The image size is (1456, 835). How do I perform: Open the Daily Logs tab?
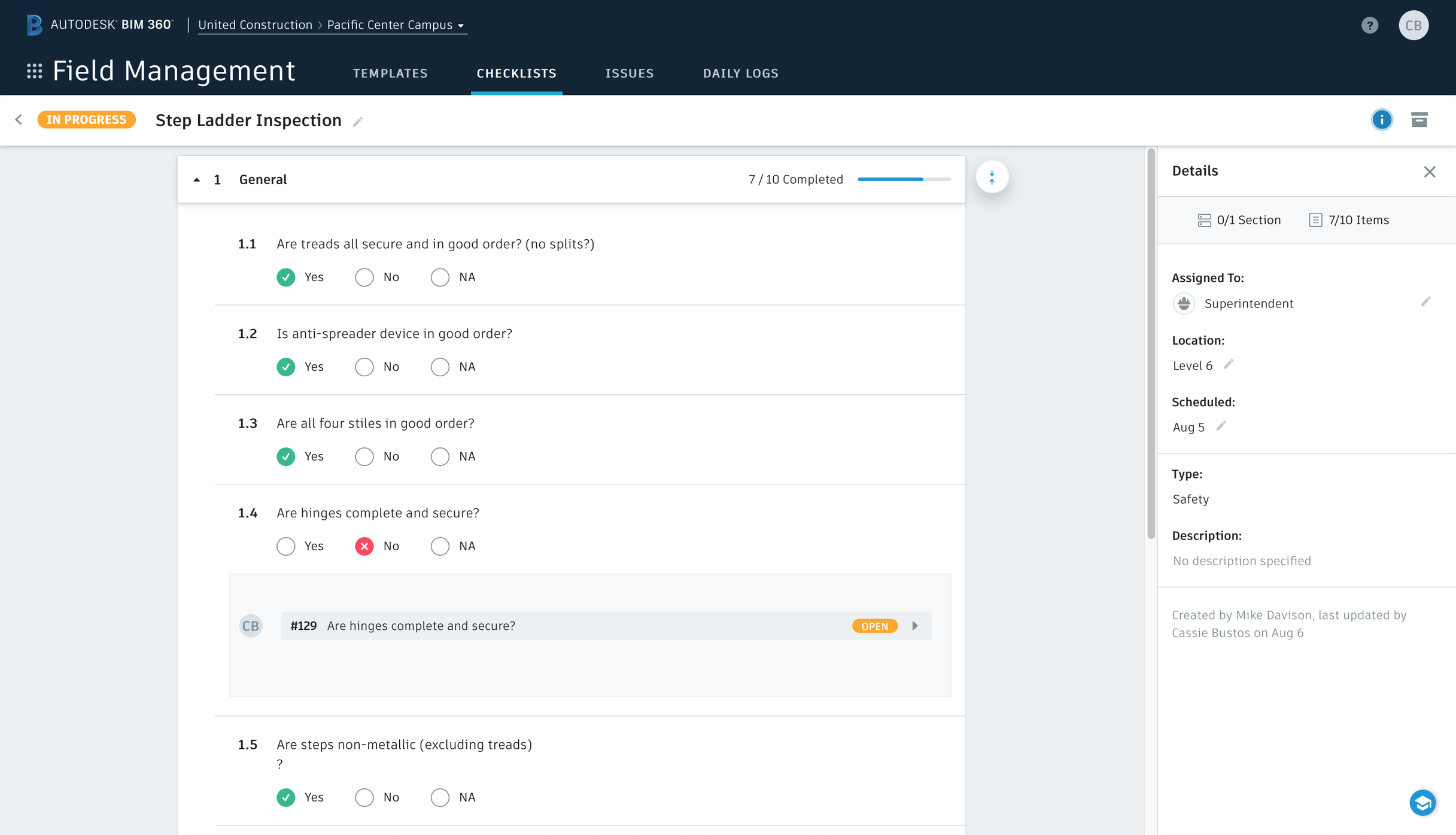click(x=740, y=73)
